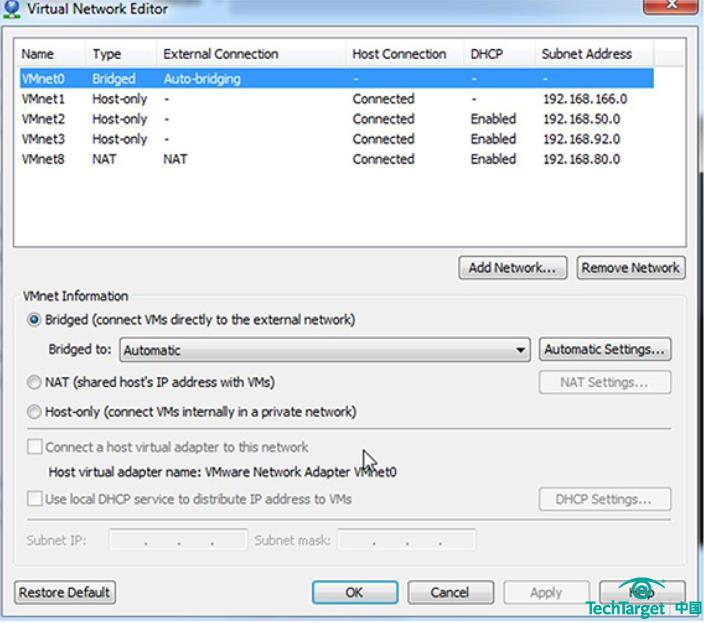Click Connected cell in VMnet3 row
The height and width of the screenshot is (623, 704).
383,140
